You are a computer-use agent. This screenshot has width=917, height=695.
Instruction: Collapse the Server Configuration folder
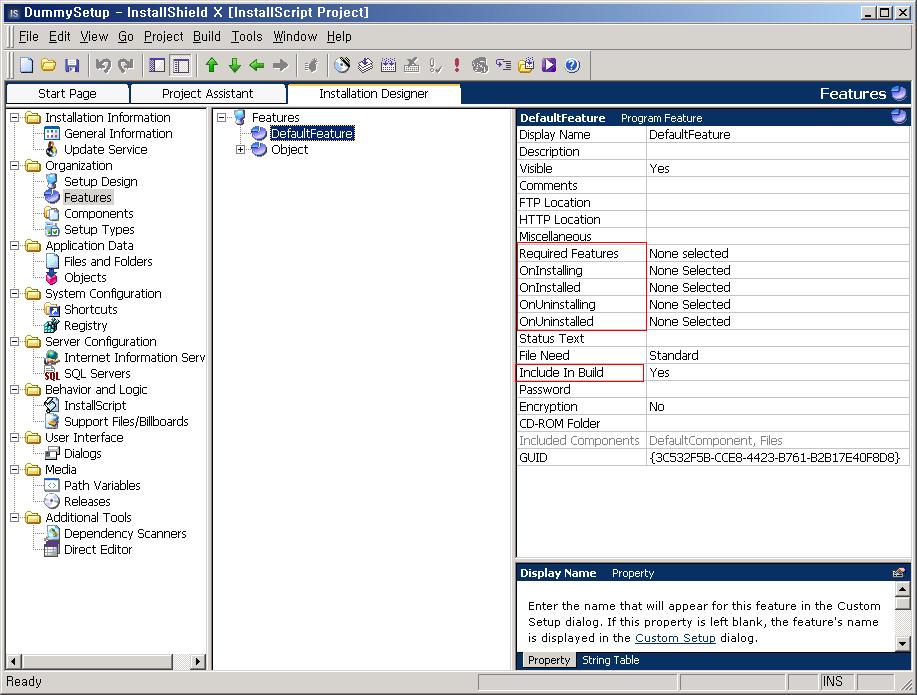coord(15,342)
